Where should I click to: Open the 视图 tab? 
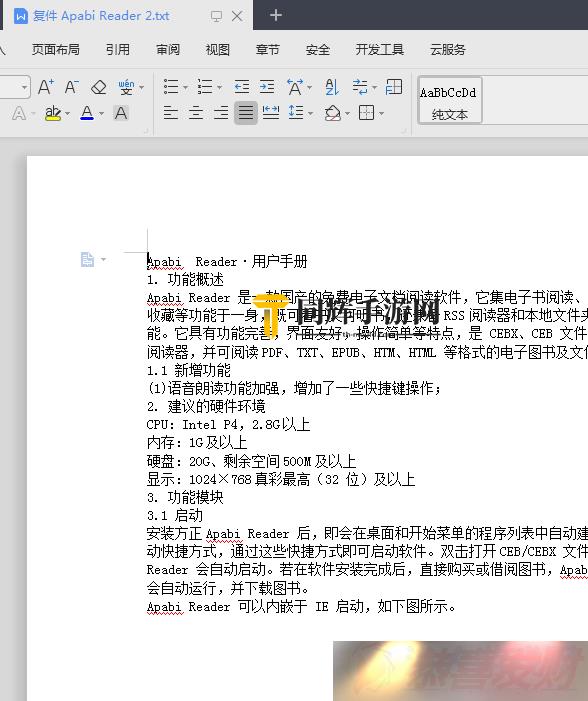(218, 49)
